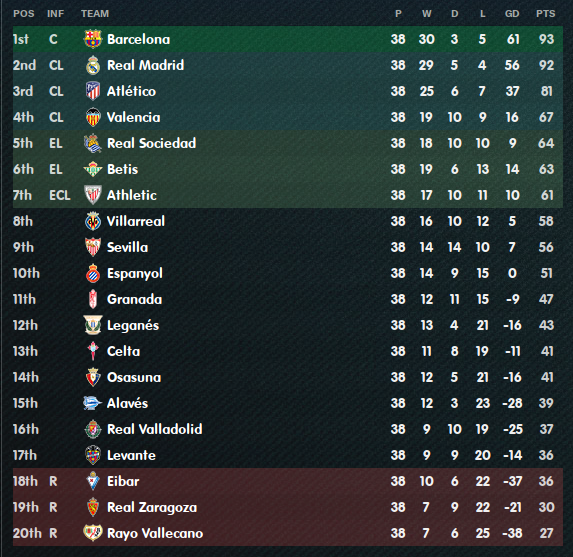Open Real Valladolid team name link
This screenshot has height=557, width=573.
[155, 429]
